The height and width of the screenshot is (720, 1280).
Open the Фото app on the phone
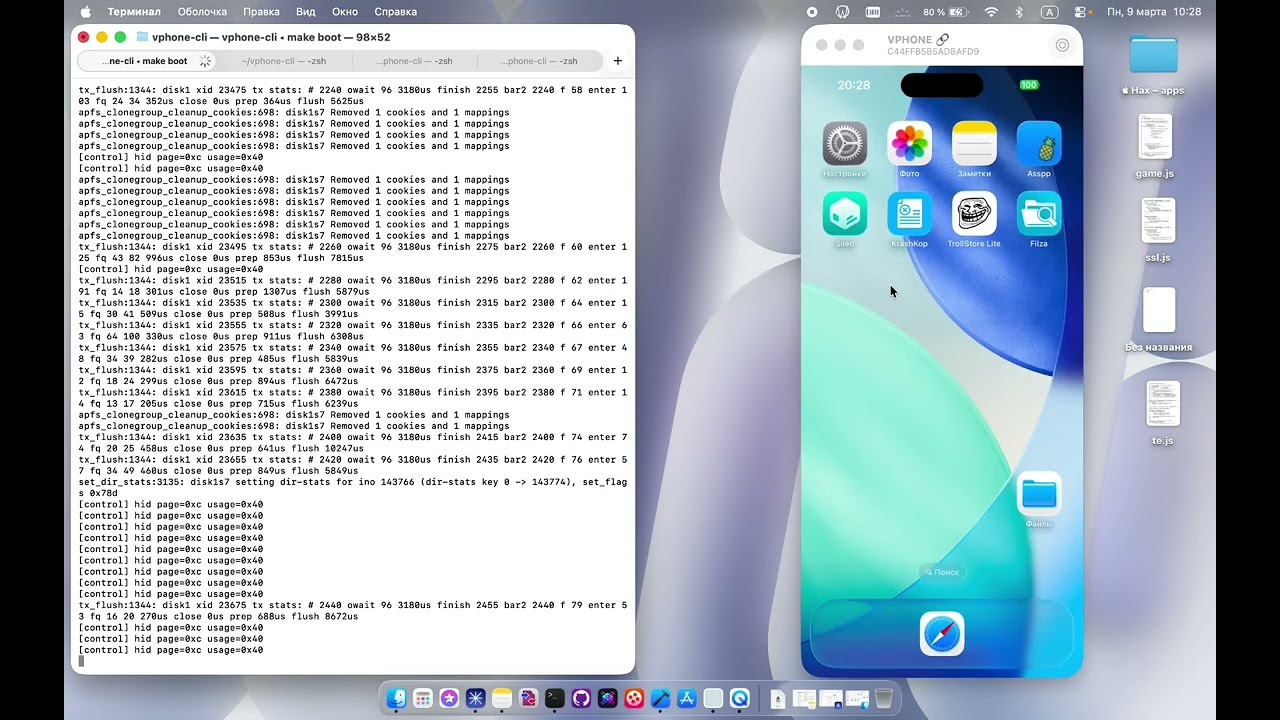tap(909, 144)
